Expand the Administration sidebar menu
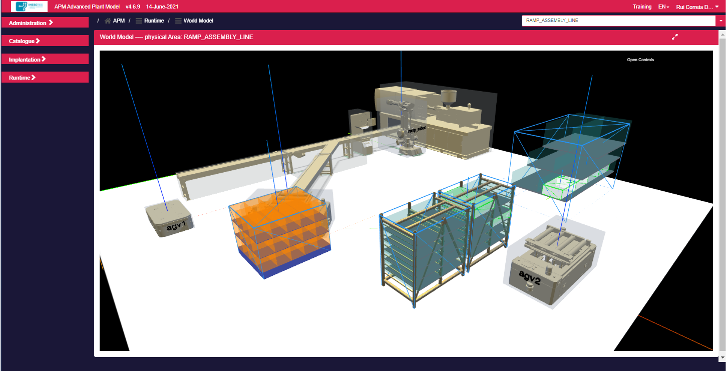This screenshot has height=371, width=726. (45, 23)
